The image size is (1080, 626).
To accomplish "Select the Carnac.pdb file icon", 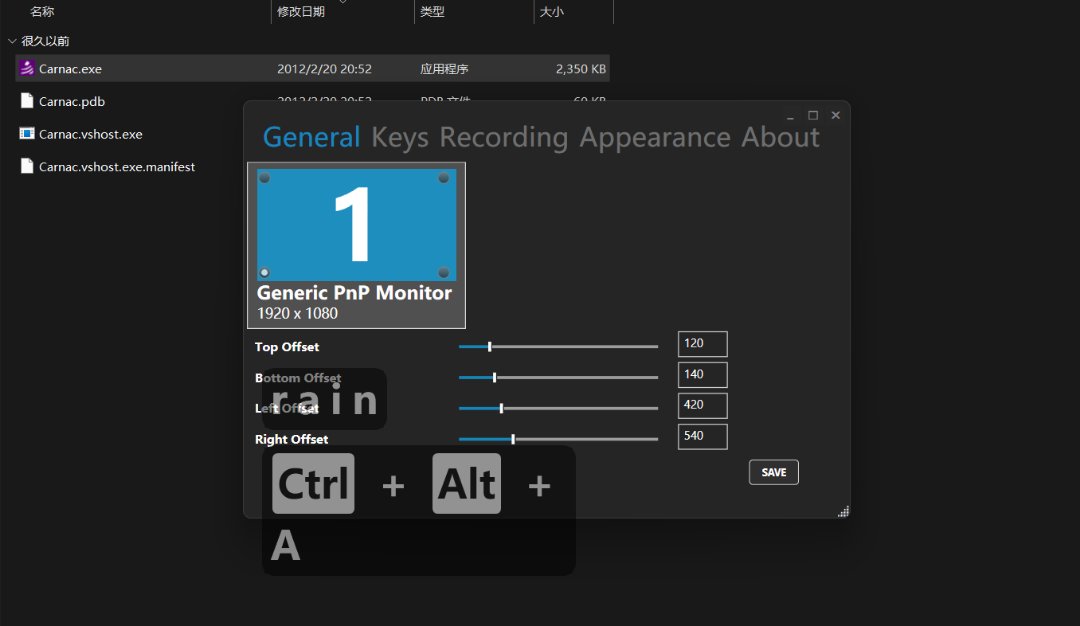I will coord(27,101).
